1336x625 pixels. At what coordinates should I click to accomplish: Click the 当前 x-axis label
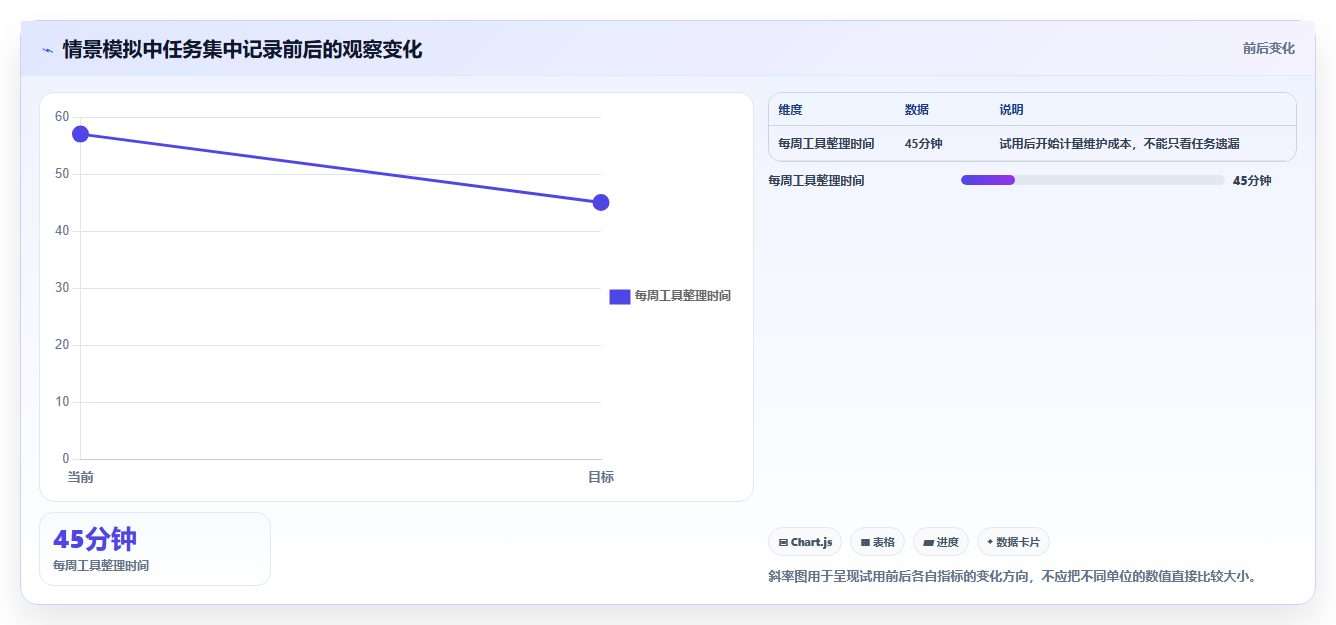click(81, 477)
